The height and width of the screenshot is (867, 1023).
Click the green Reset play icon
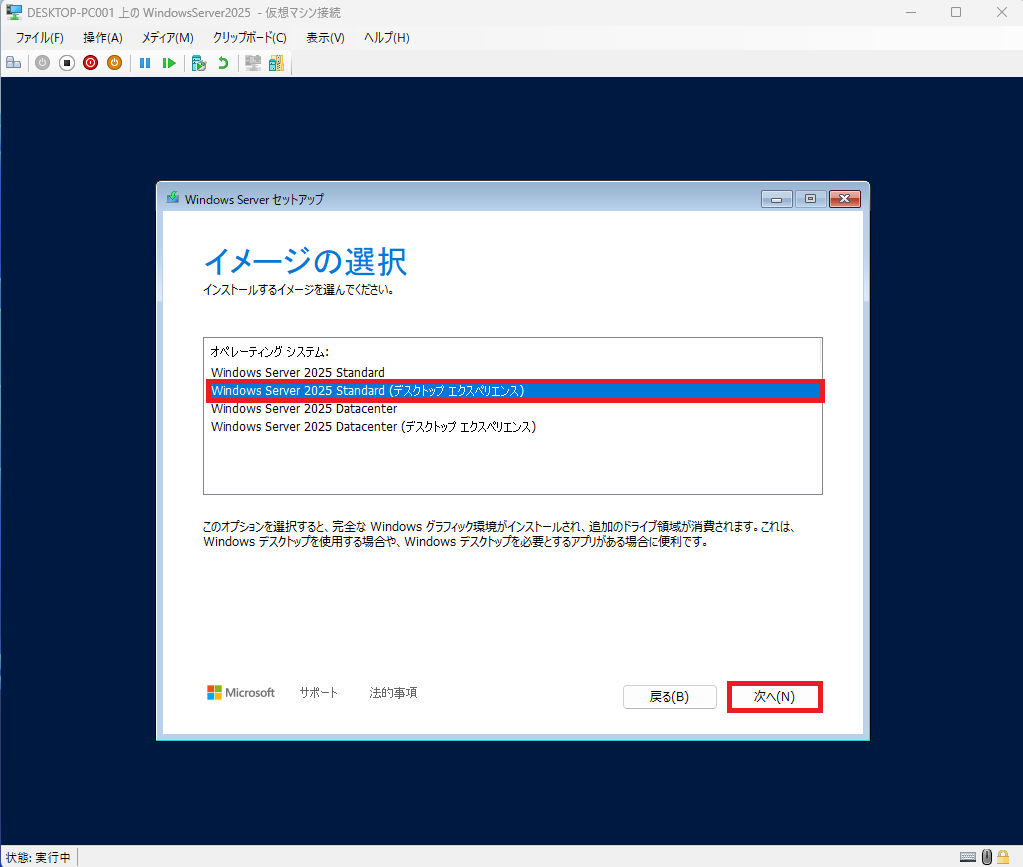[169, 63]
